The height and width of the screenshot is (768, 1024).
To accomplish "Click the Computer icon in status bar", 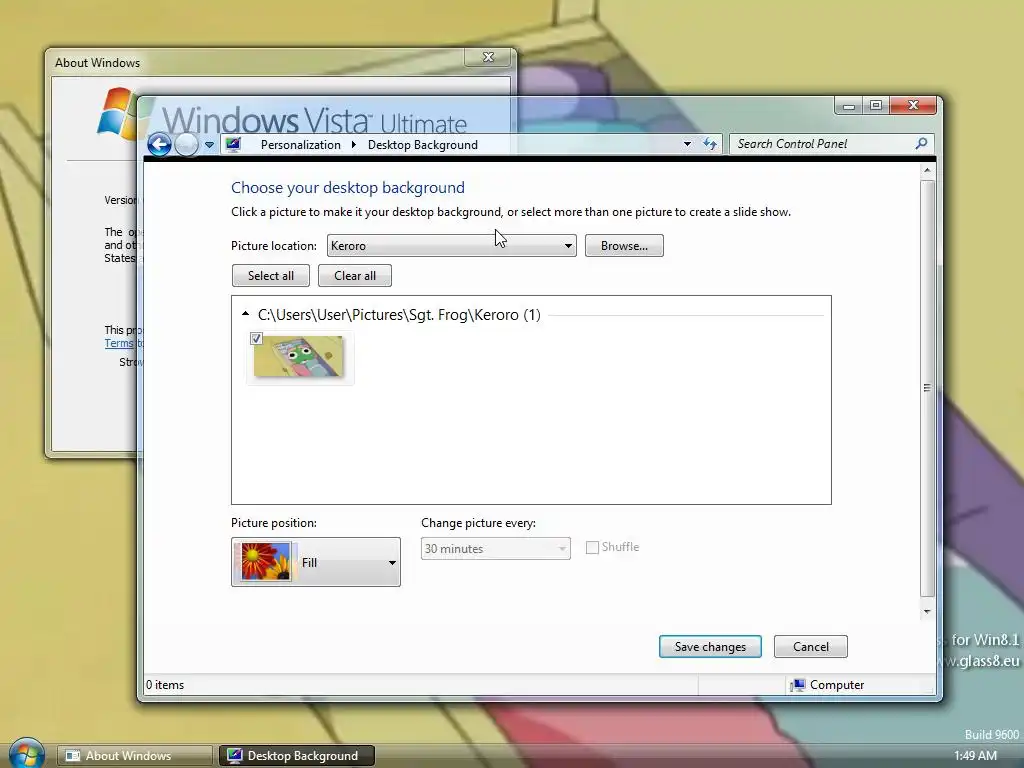I will (x=797, y=685).
